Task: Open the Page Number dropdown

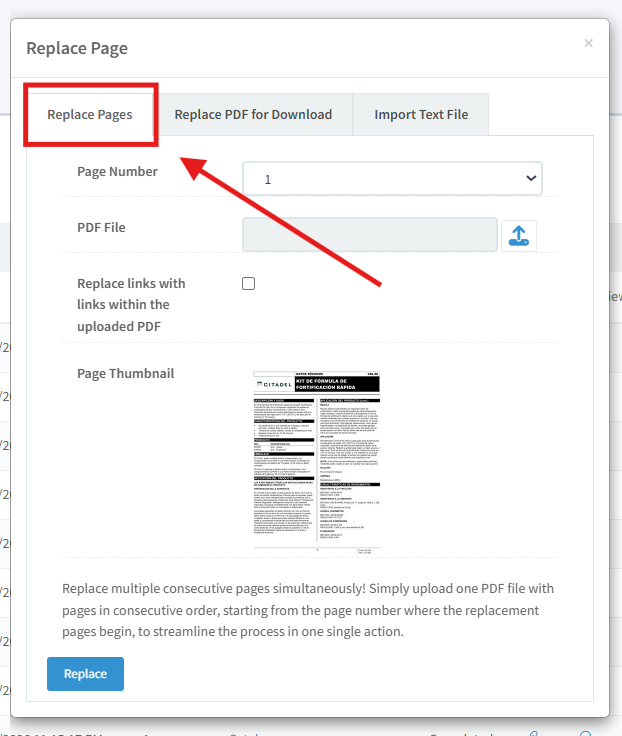Action: (x=392, y=179)
